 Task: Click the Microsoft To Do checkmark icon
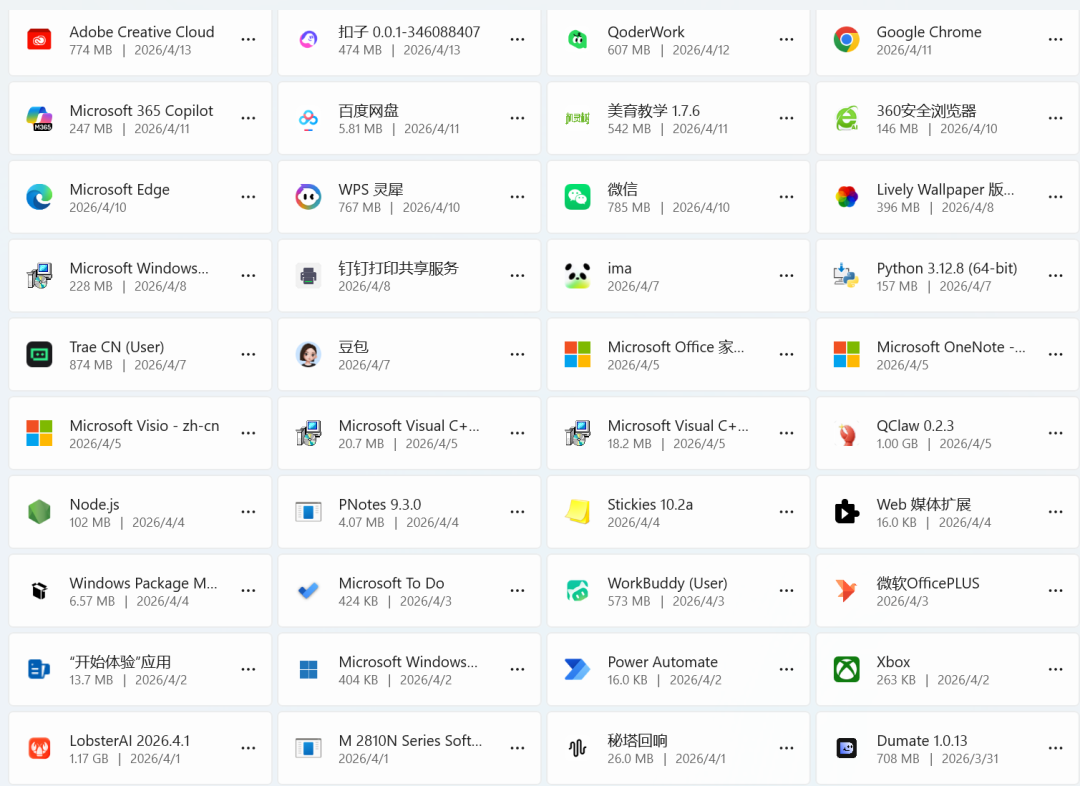tap(308, 591)
